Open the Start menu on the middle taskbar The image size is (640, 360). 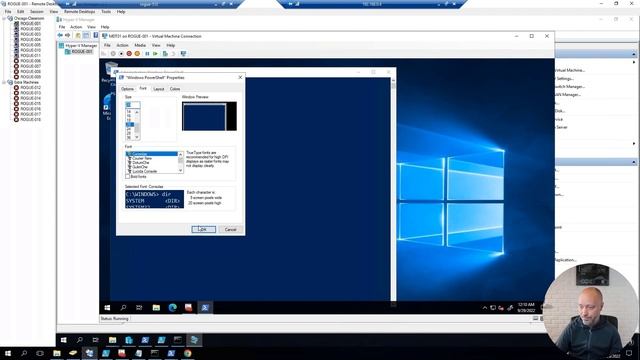(64, 340)
